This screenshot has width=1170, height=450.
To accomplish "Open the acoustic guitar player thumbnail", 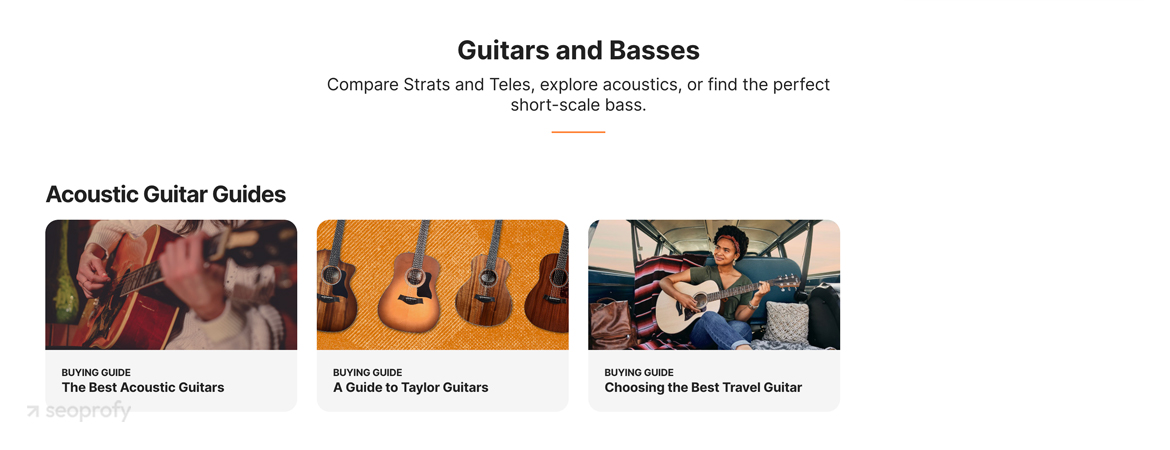I will (171, 284).
